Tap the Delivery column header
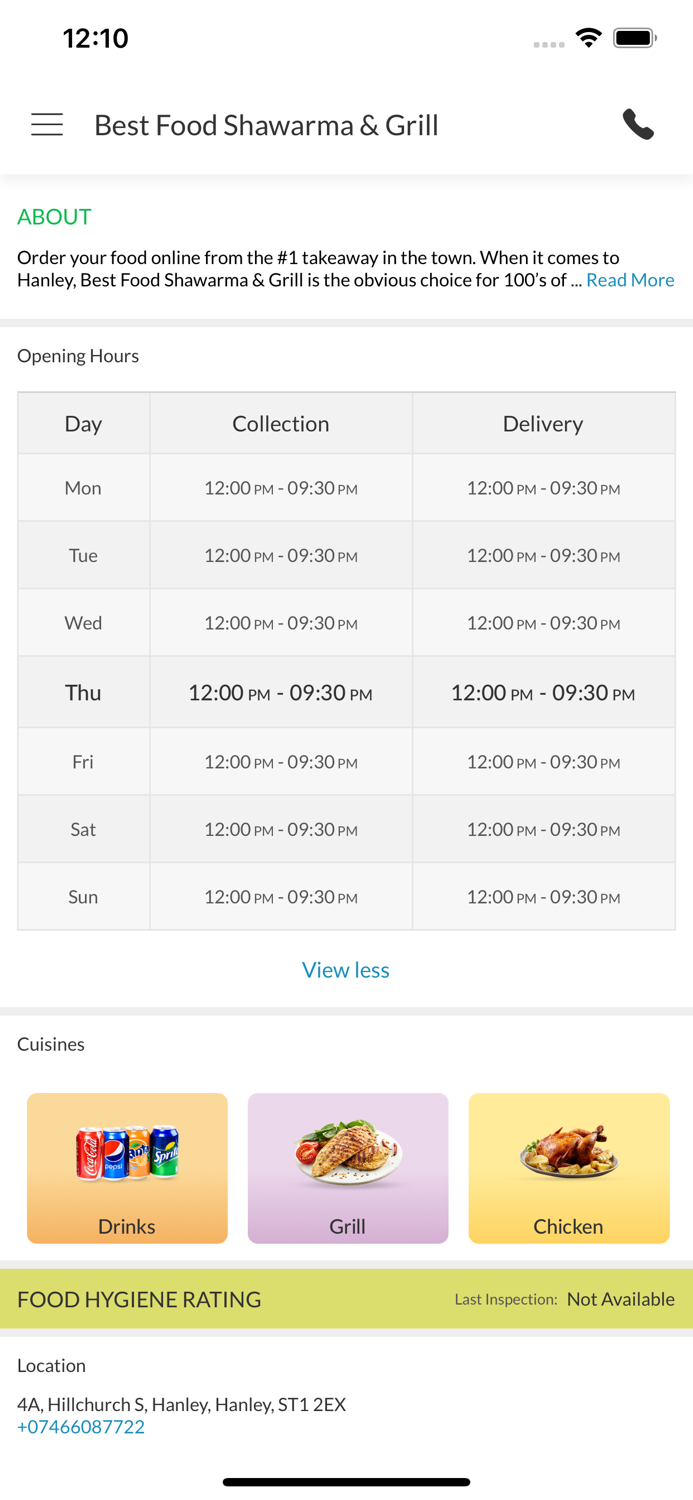The height and width of the screenshot is (1500, 693). pos(543,424)
